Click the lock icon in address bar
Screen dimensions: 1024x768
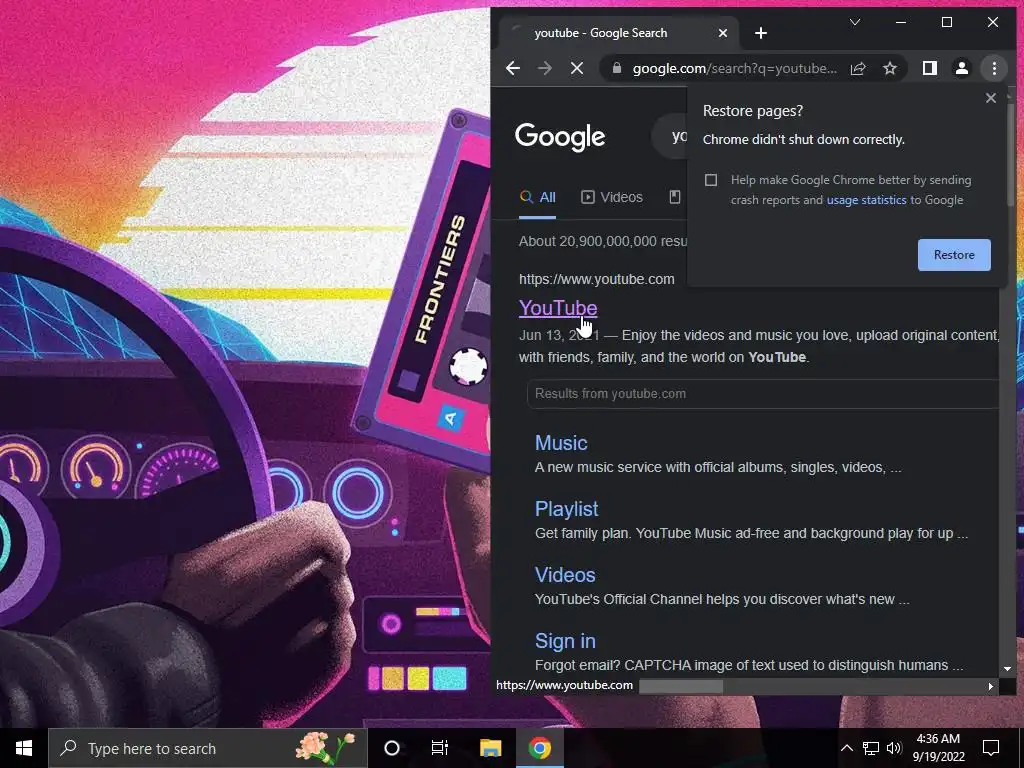coord(616,68)
